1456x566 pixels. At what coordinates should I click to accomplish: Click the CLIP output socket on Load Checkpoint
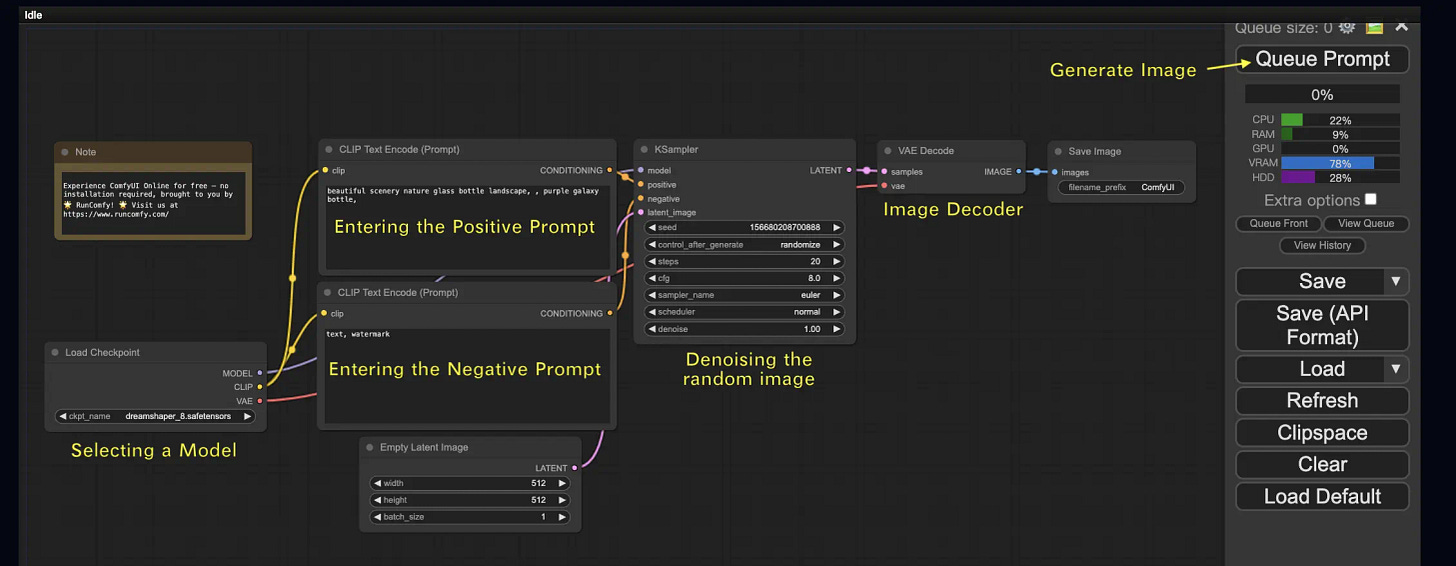(x=260, y=386)
